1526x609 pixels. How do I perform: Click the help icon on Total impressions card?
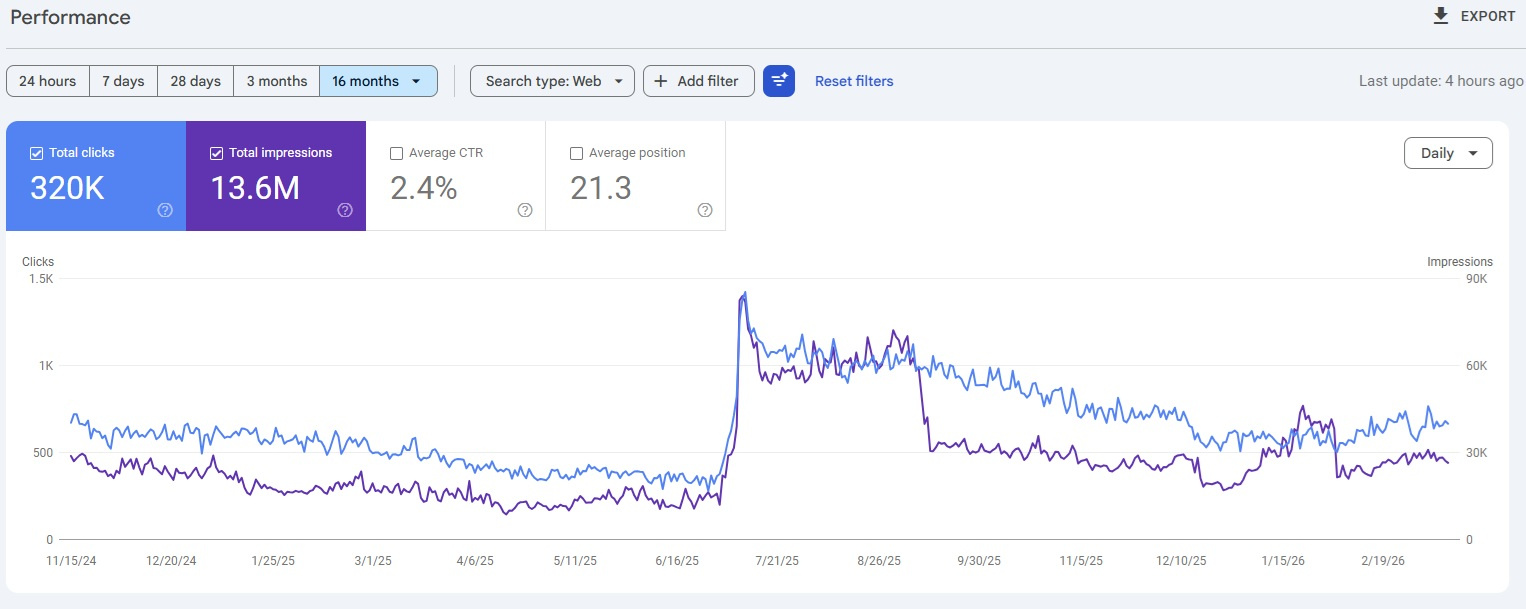click(x=345, y=210)
